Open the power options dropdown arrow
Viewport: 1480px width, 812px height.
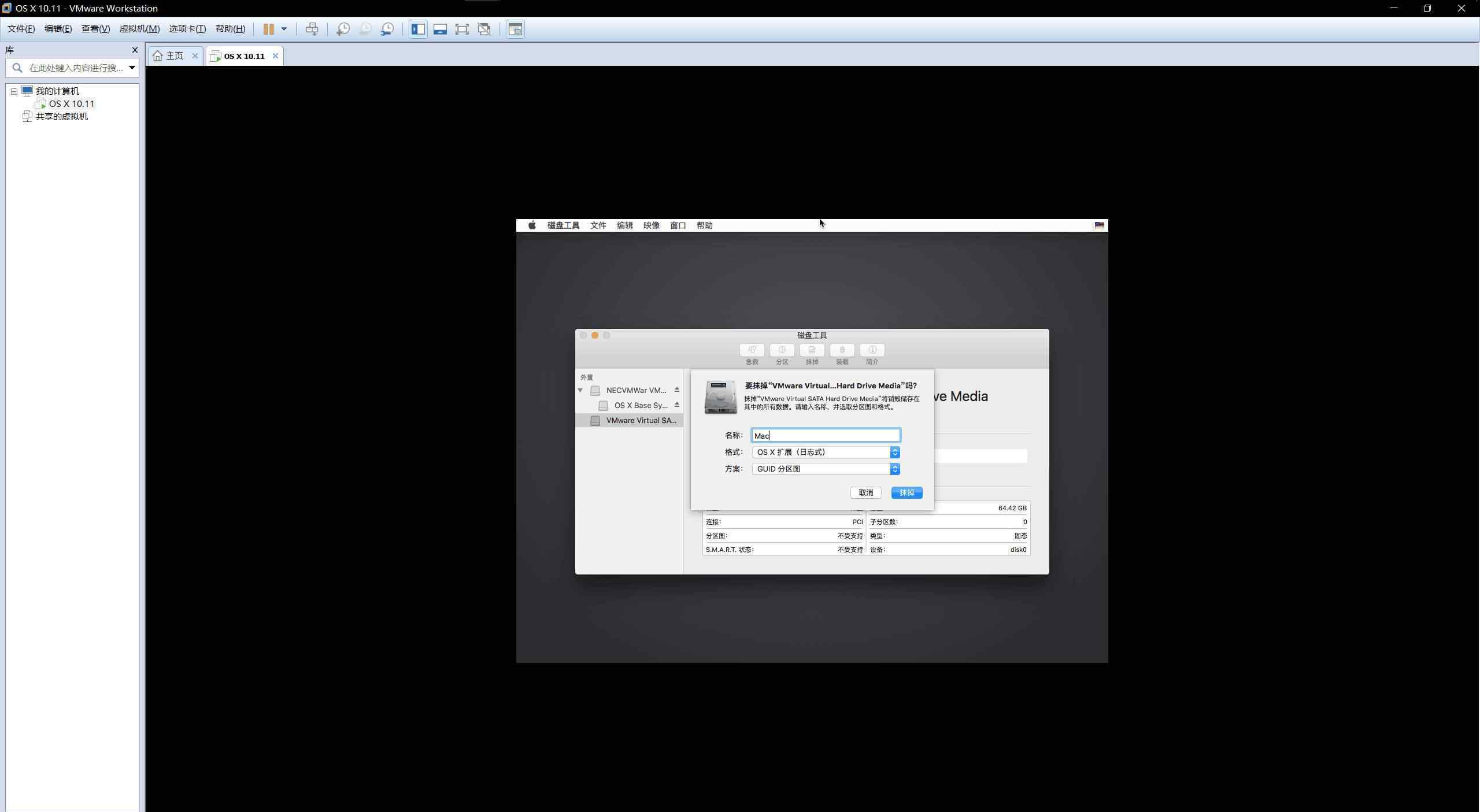(x=284, y=29)
